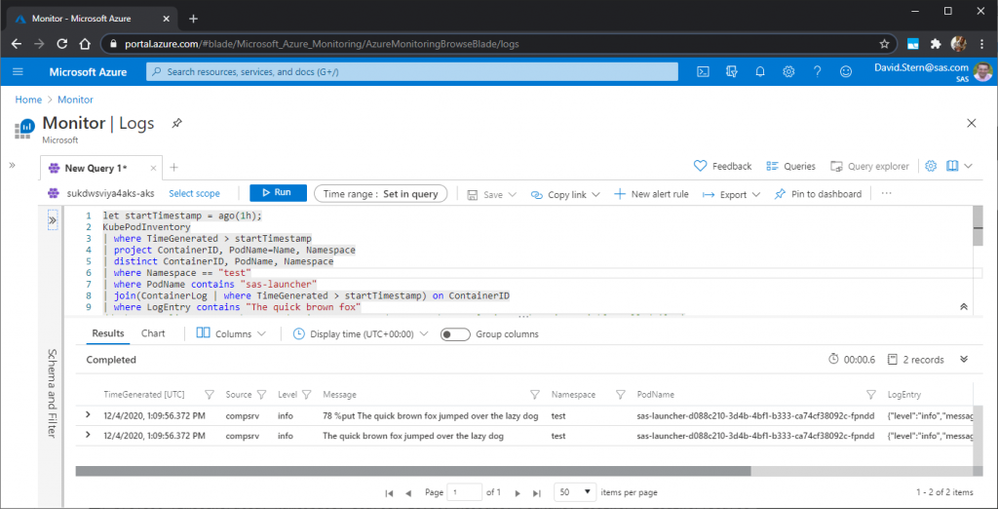998x509 pixels.
Task: Click the Azure search box
Action: (x=412, y=72)
